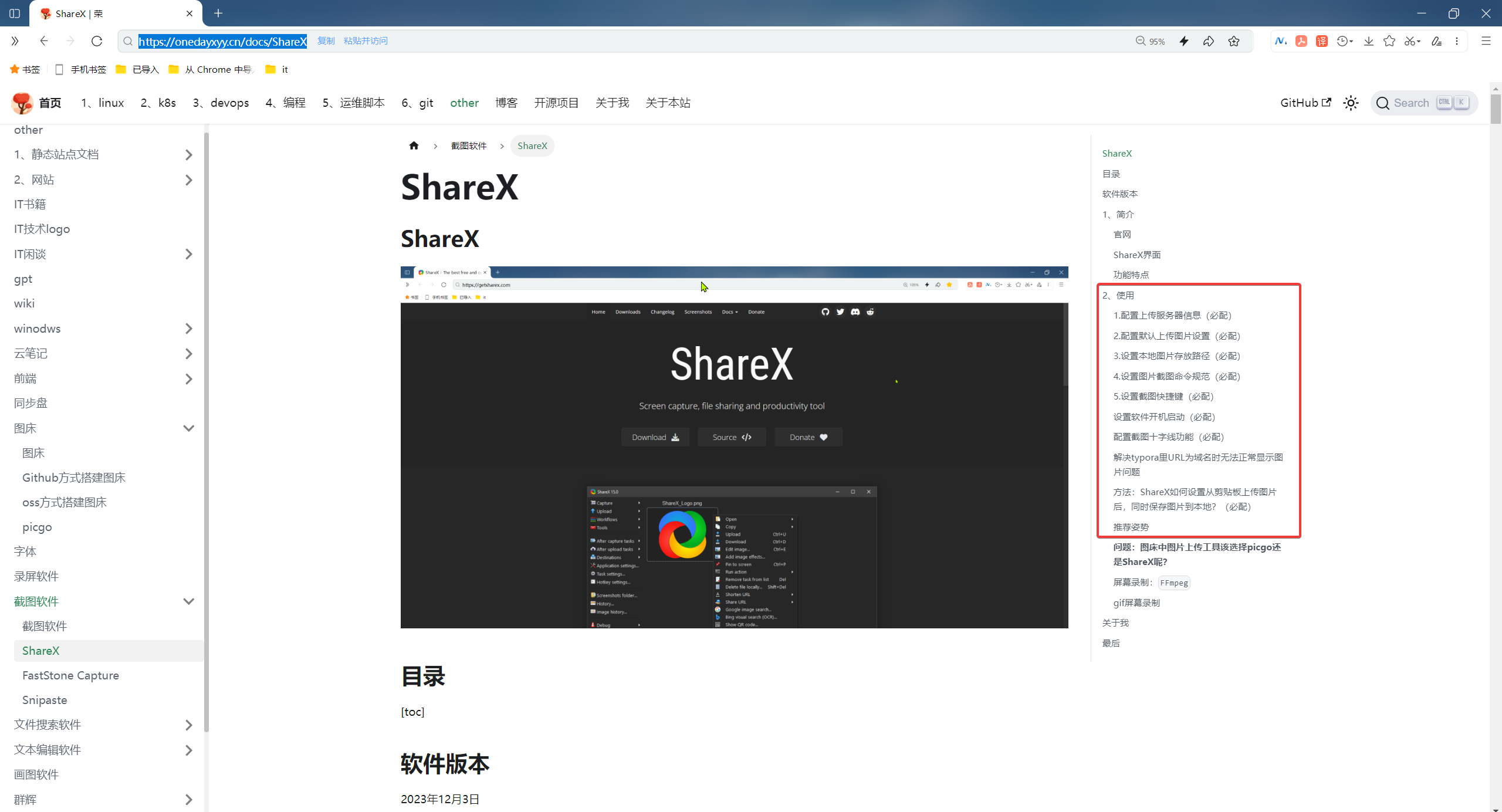This screenshot has height=812, width=1502.
Task: Click the share arrow icon in address bar
Action: (x=1209, y=41)
